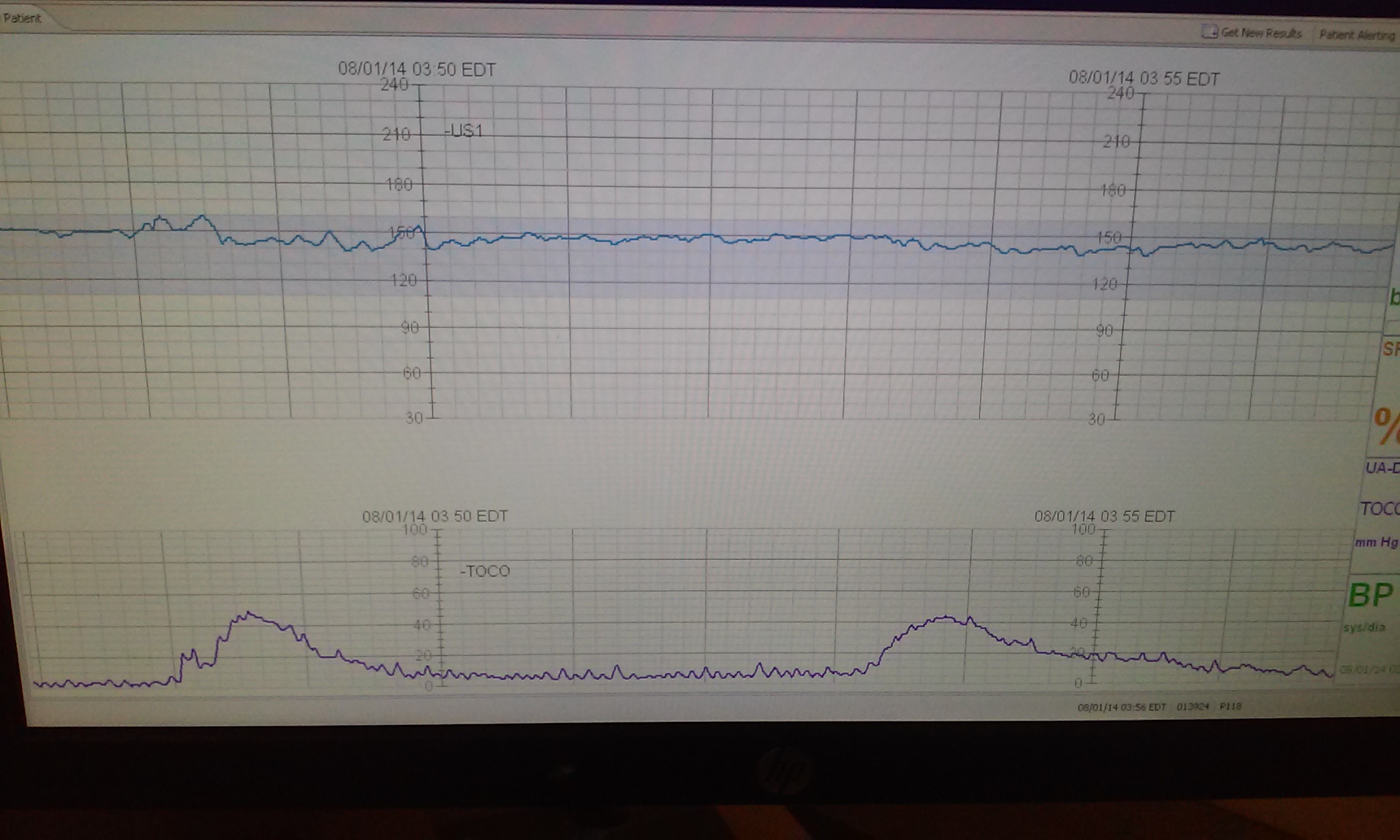
Task: Click the HP logo on the monitor bezel
Action: [x=784, y=771]
